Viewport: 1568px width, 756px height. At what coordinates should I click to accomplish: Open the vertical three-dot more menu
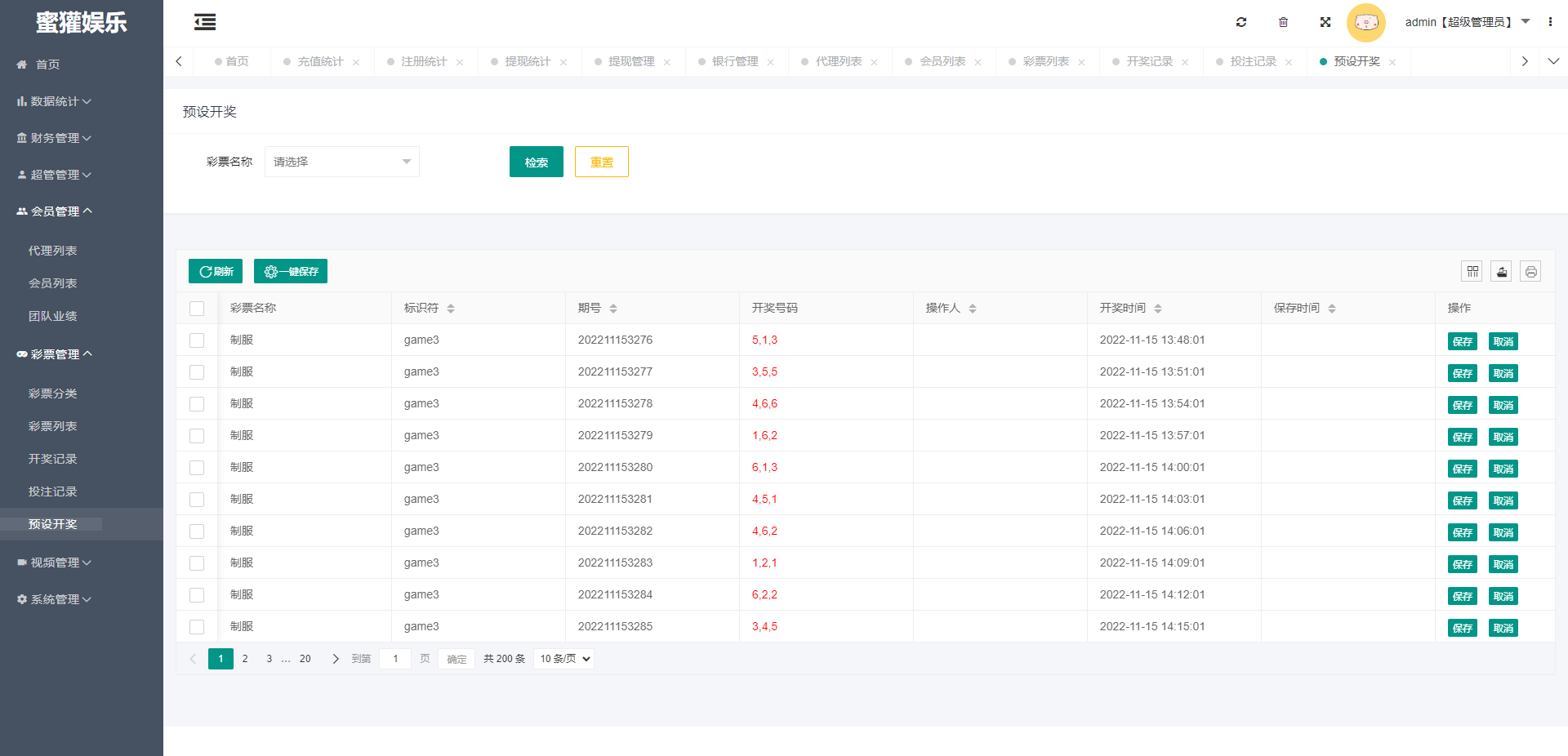point(1550,22)
